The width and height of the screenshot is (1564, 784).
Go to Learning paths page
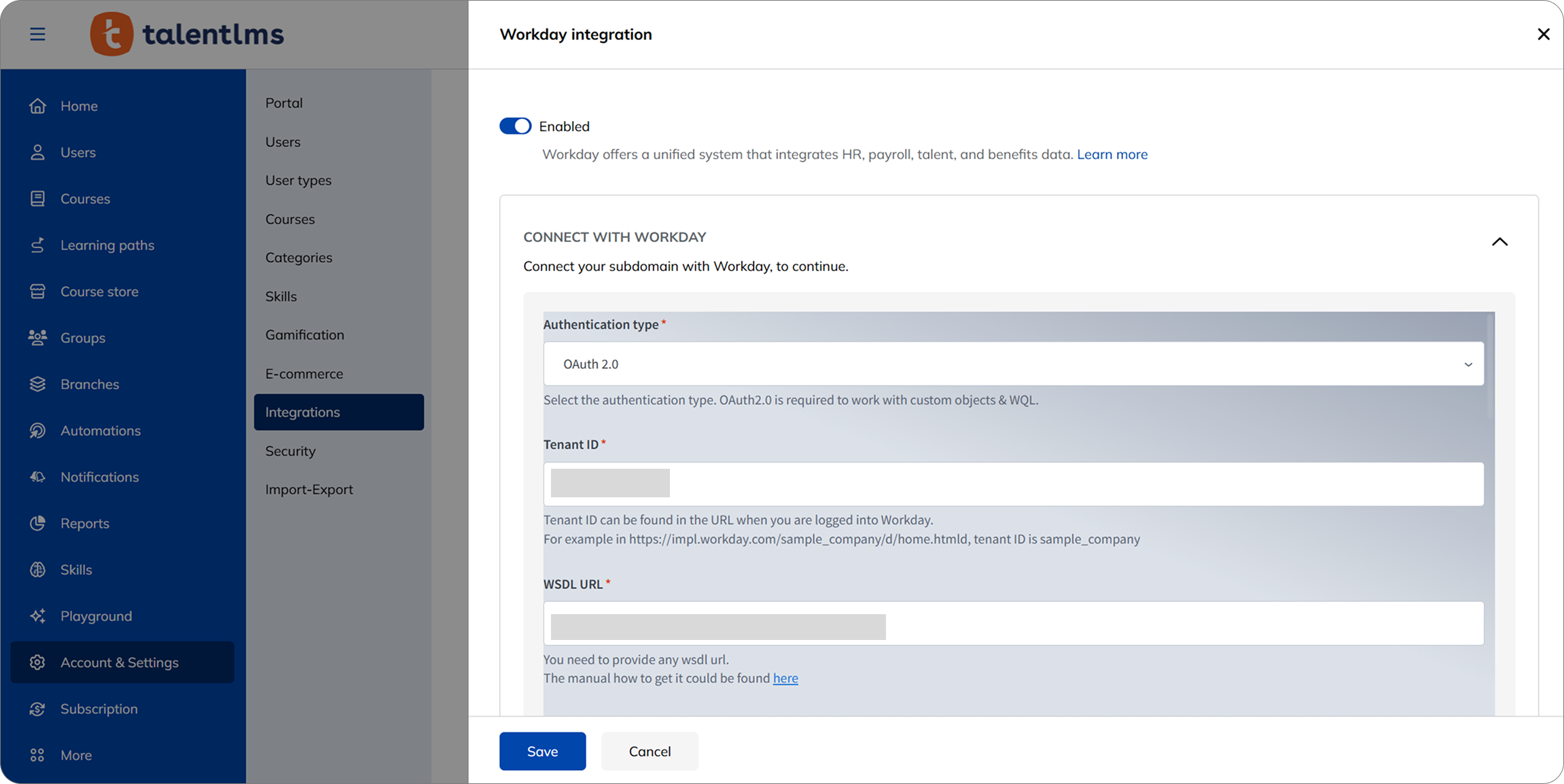tap(107, 245)
